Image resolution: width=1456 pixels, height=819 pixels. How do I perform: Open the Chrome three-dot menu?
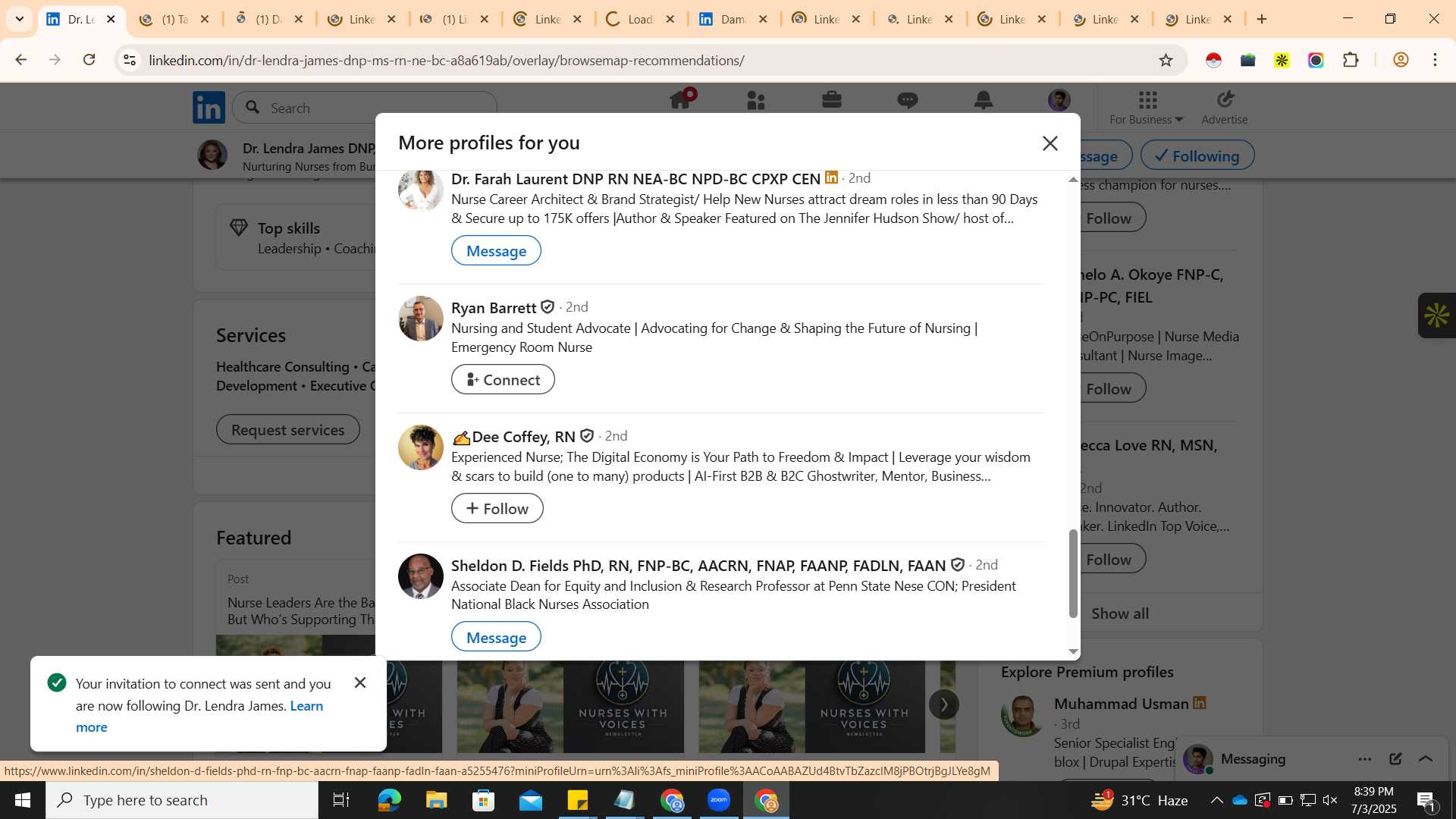pyautogui.click(x=1435, y=60)
